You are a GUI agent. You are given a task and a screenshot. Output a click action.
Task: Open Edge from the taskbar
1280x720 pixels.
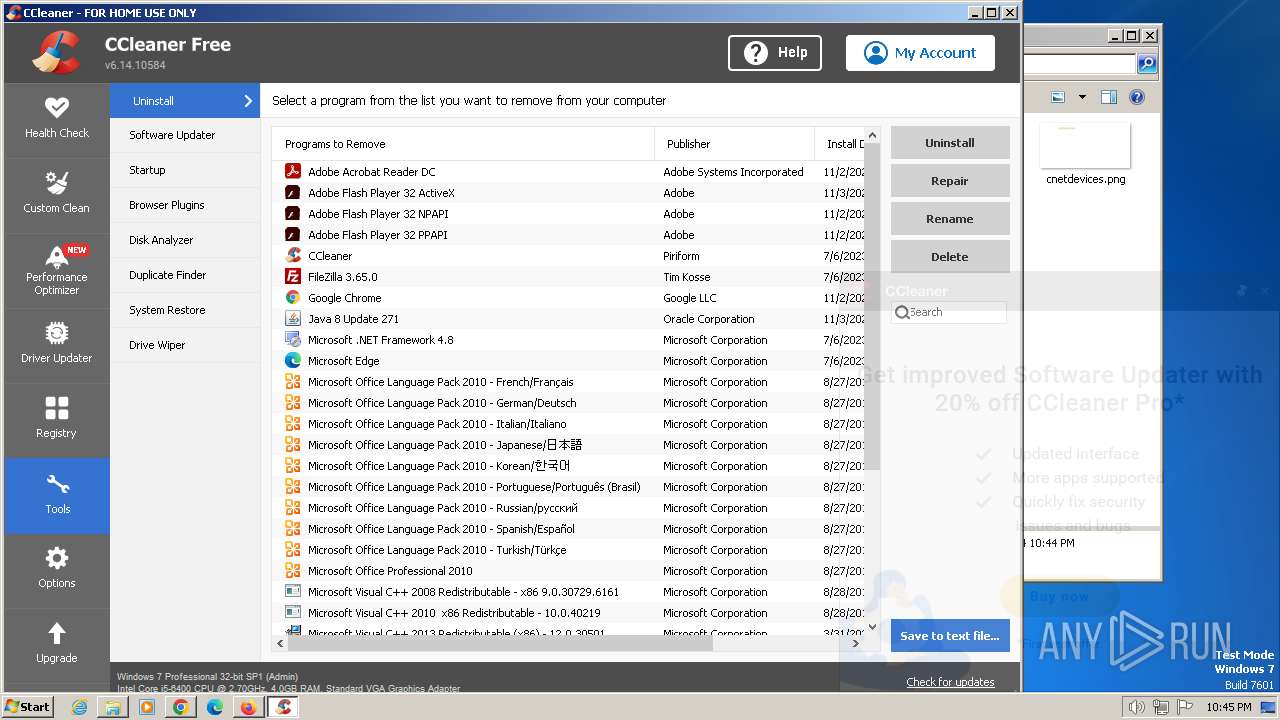pyautogui.click(x=215, y=707)
